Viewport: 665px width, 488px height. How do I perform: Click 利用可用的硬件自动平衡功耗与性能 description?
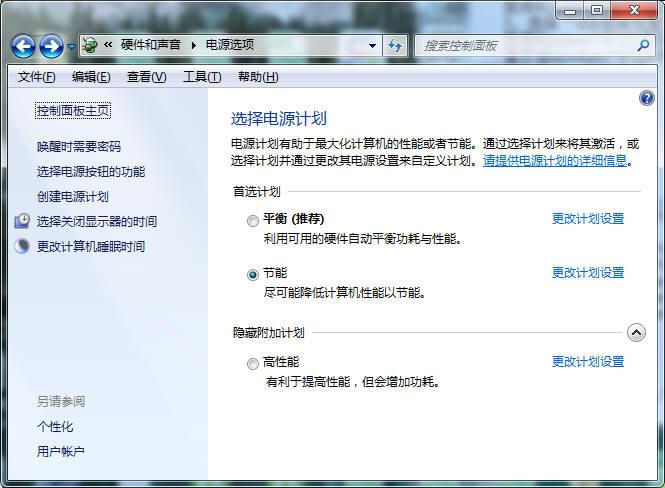(363, 239)
